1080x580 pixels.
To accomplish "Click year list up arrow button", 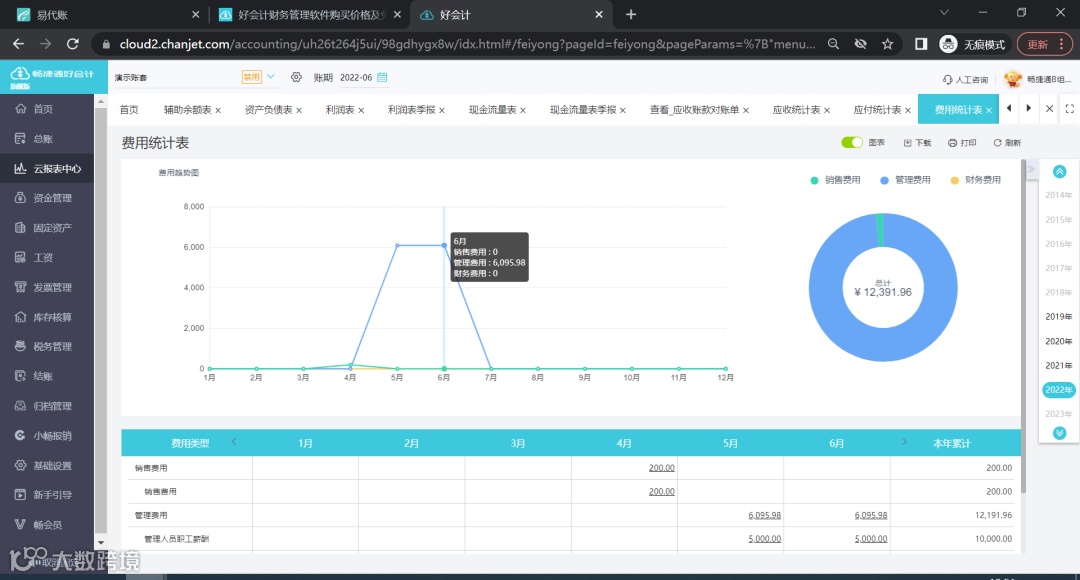I will 1059,172.
